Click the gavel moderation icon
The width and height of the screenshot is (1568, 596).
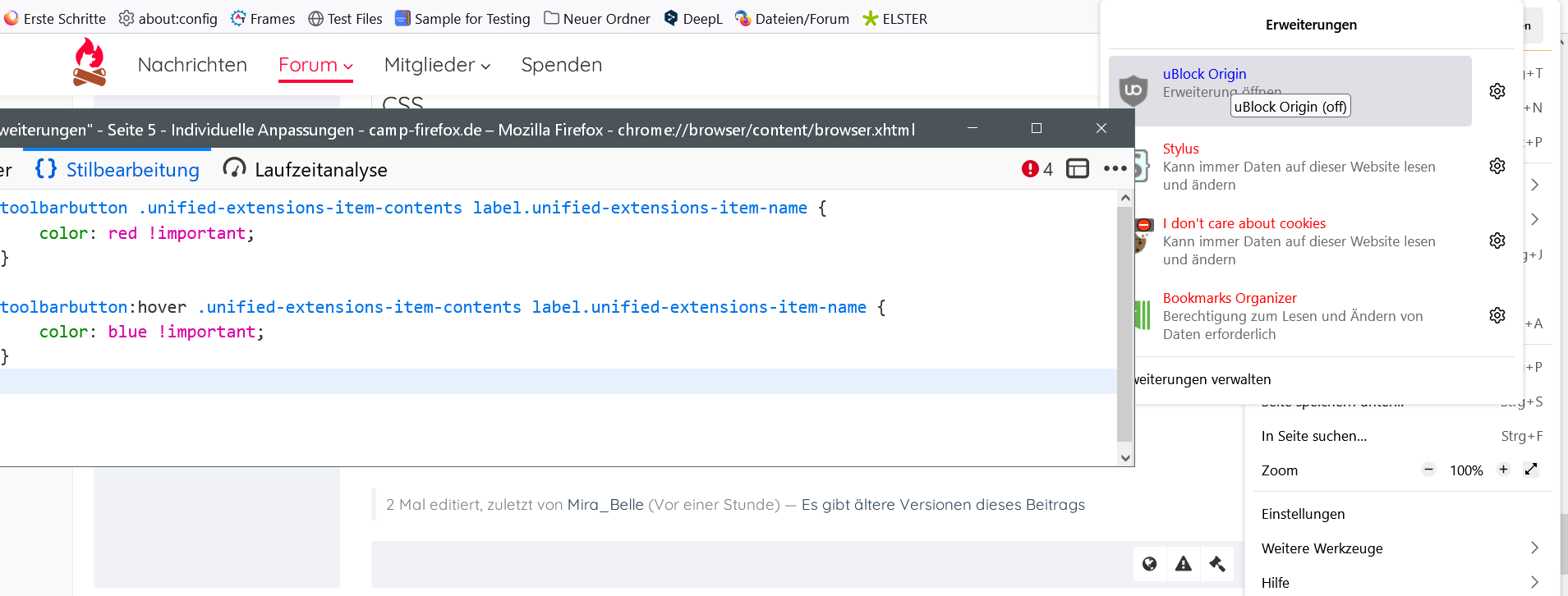tap(1217, 564)
